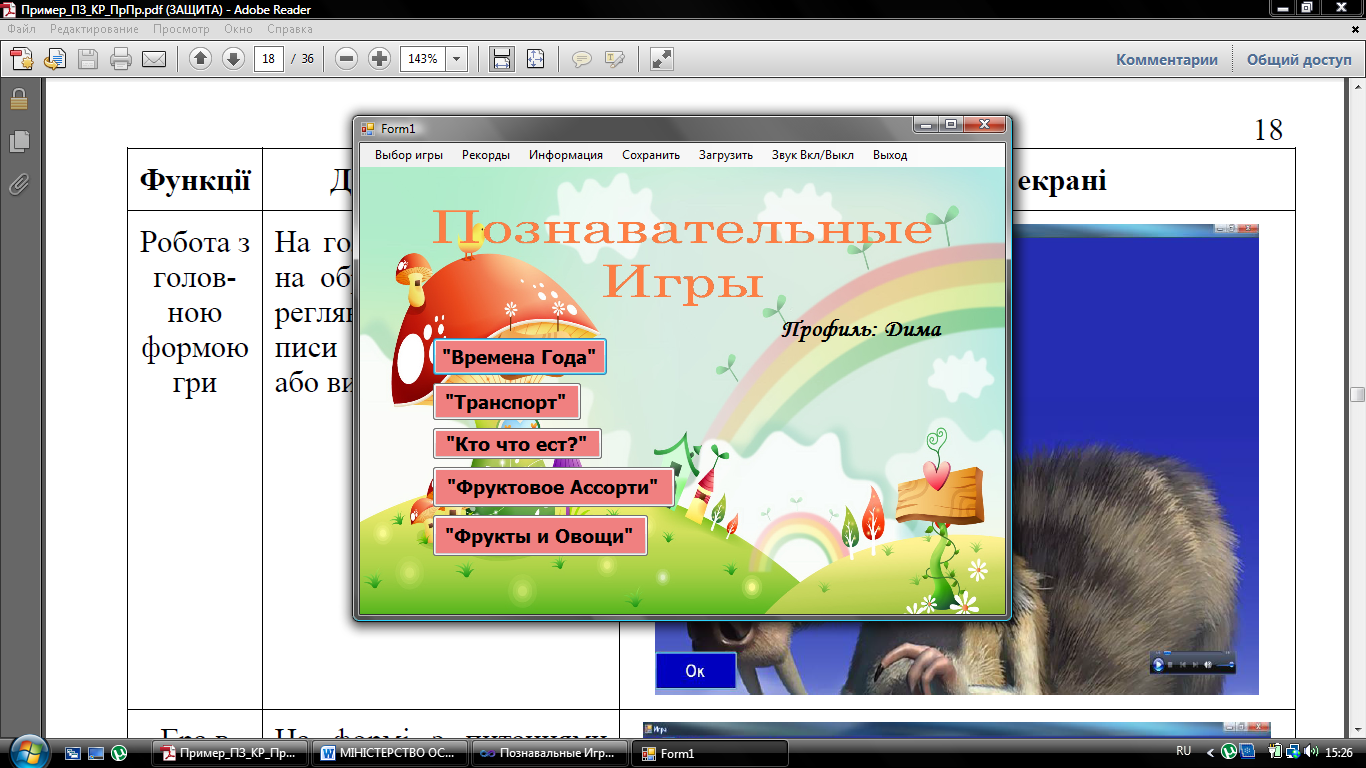This screenshot has height=768, width=1366.
Task: Switch to read mode with expand icon
Action: [661, 59]
